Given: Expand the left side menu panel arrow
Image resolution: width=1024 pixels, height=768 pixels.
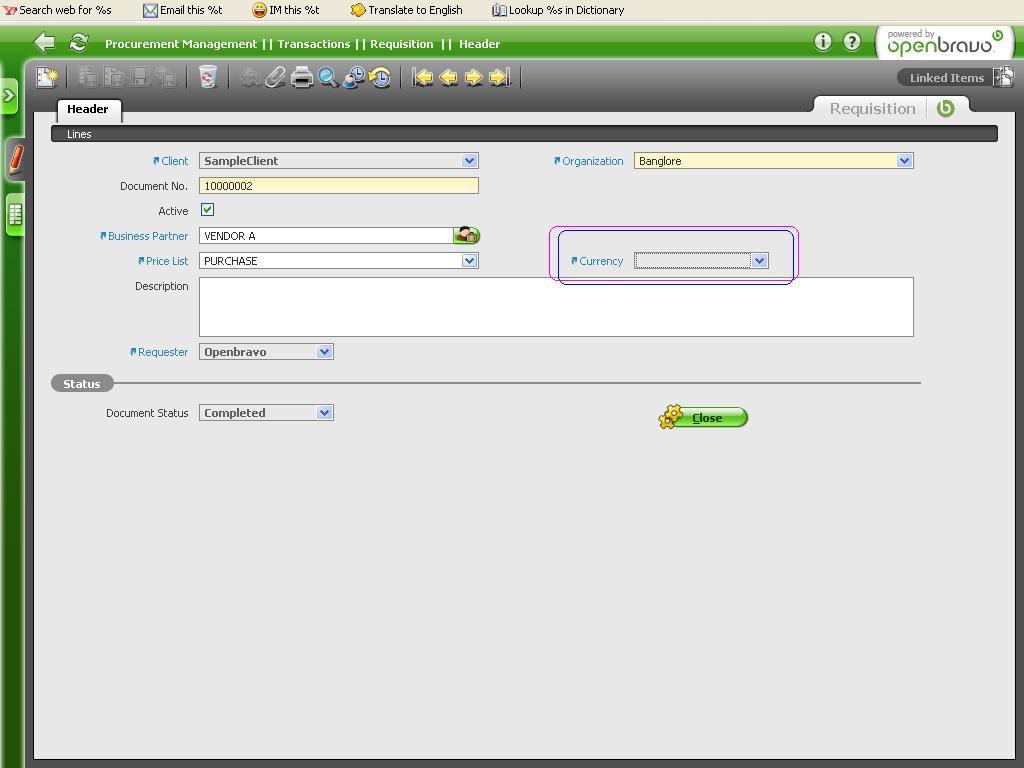Looking at the screenshot, I should (x=9, y=96).
